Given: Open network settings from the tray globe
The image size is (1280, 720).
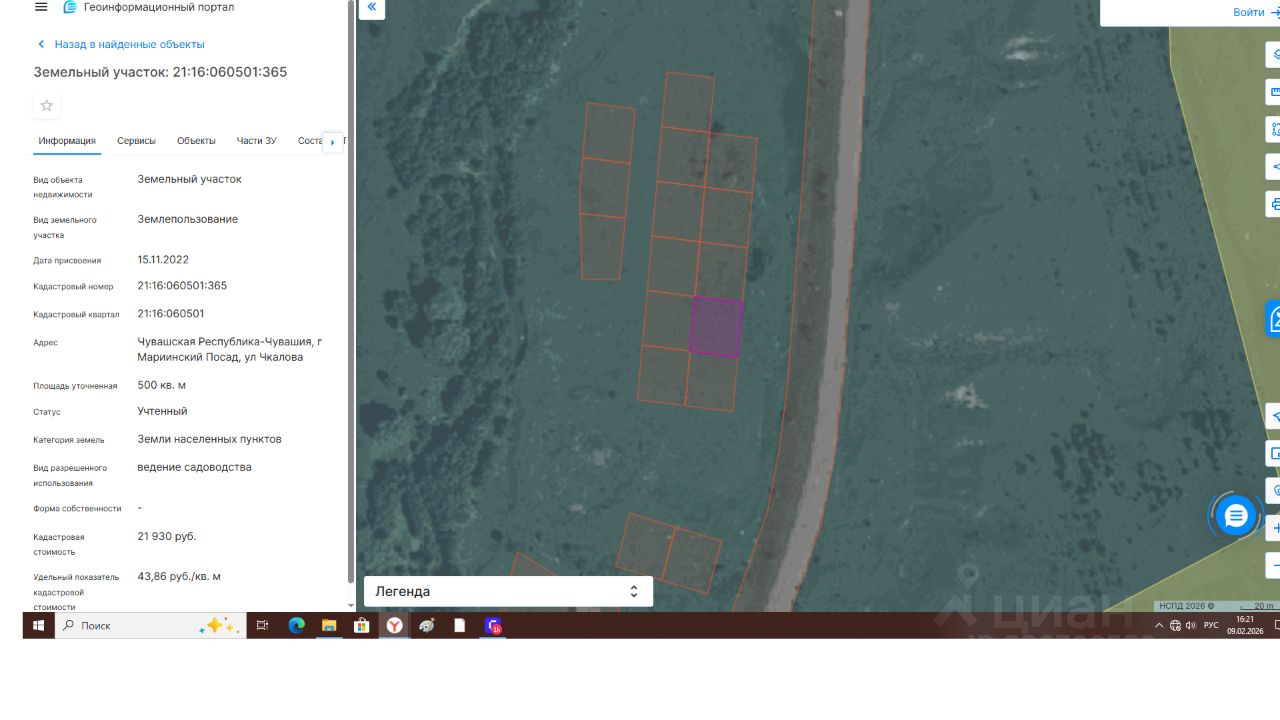Looking at the screenshot, I should pyautogui.click(x=1175, y=625).
